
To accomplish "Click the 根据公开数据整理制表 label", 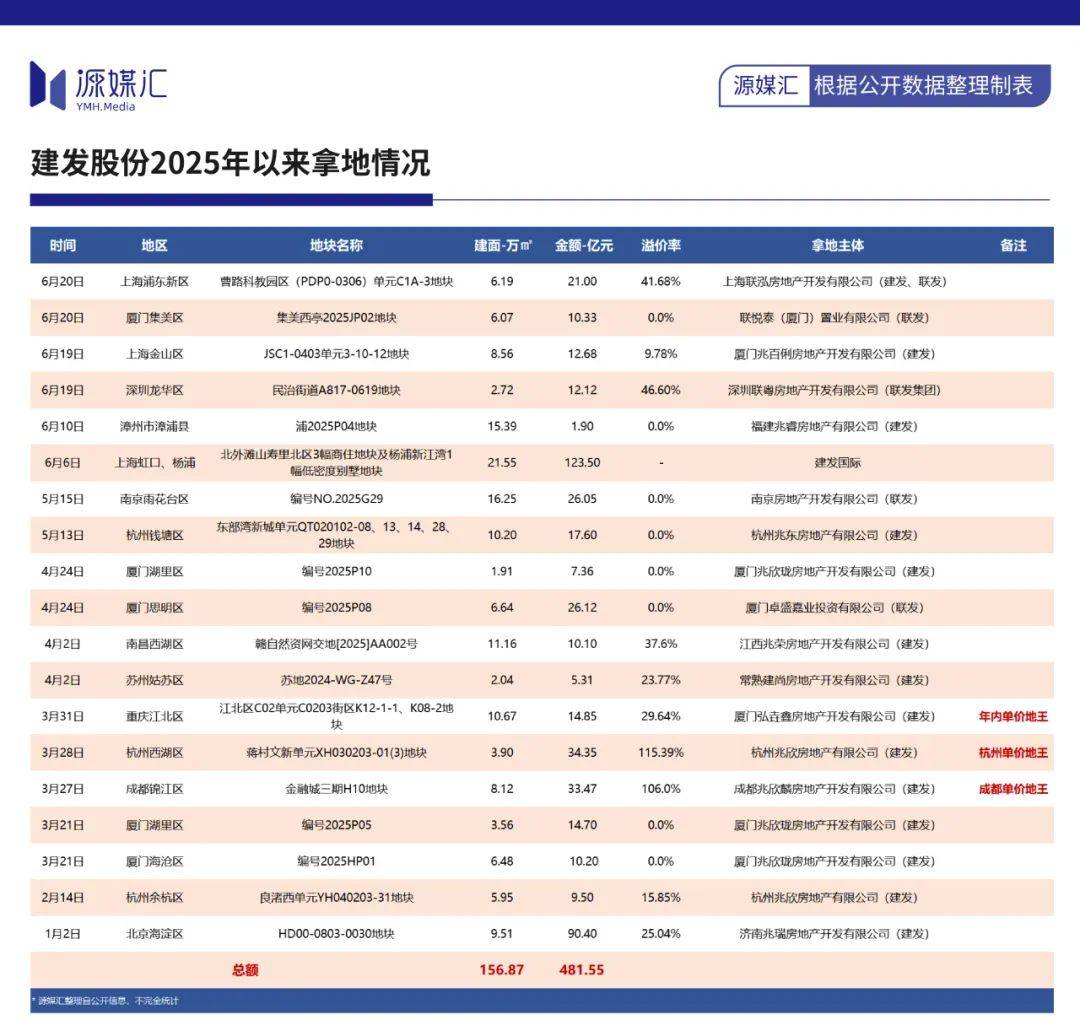I will (923, 85).
